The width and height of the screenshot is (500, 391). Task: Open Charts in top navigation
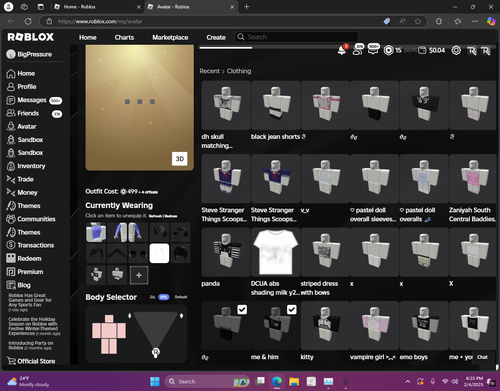tap(124, 37)
